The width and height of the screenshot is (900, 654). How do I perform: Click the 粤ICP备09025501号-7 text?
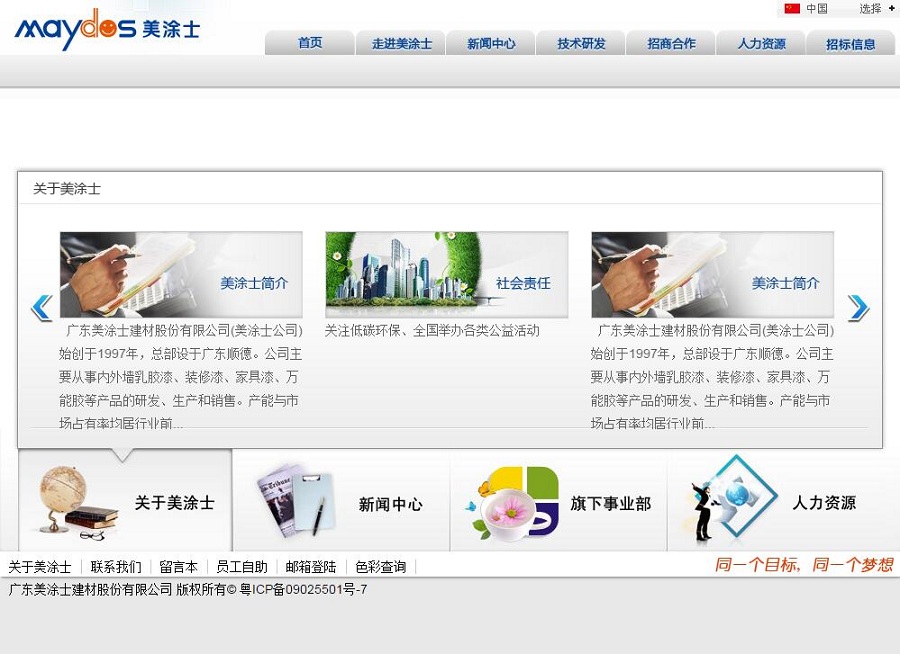303,590
